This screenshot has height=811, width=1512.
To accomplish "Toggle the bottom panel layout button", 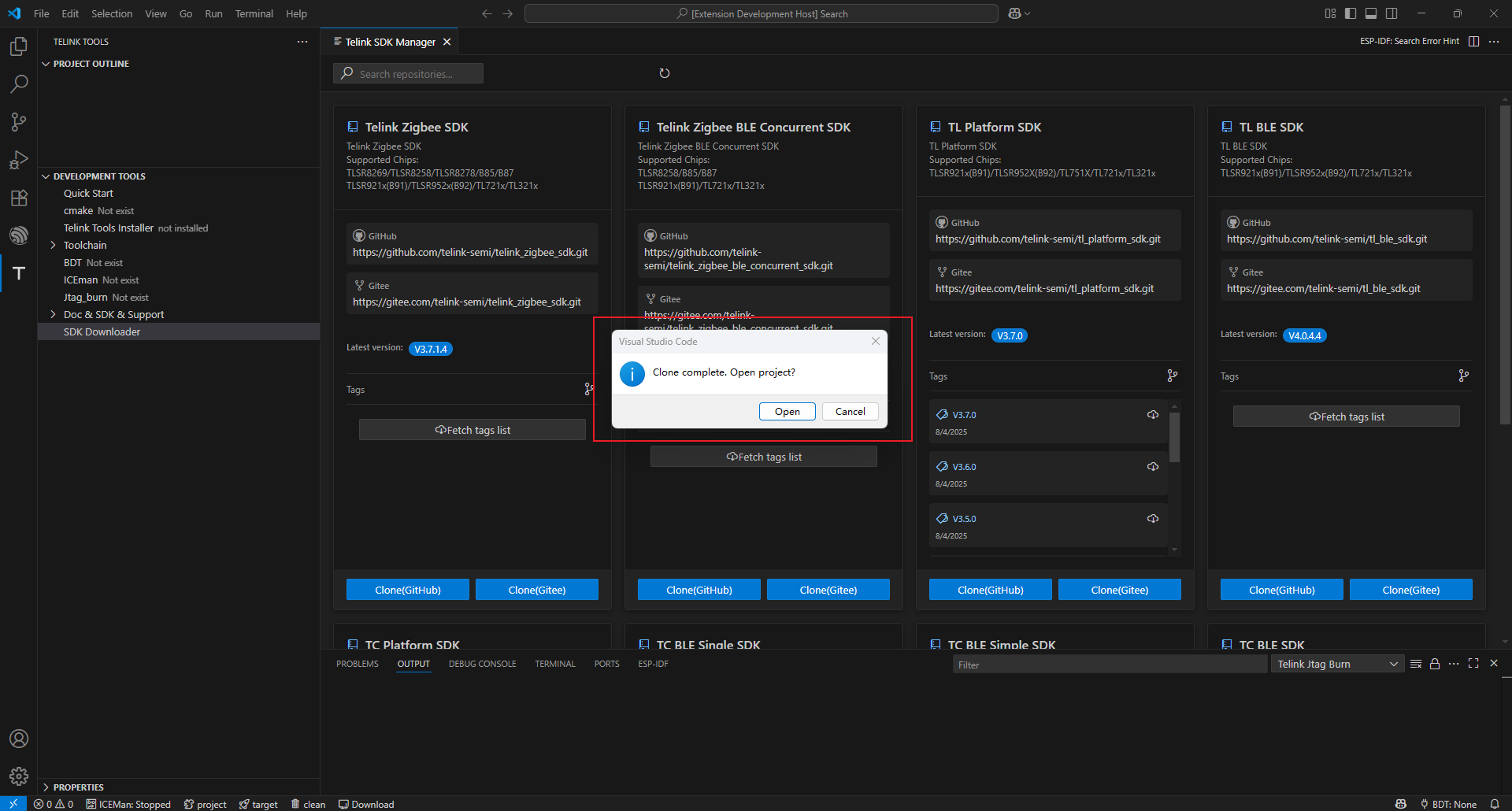I will coord(1371,13).
